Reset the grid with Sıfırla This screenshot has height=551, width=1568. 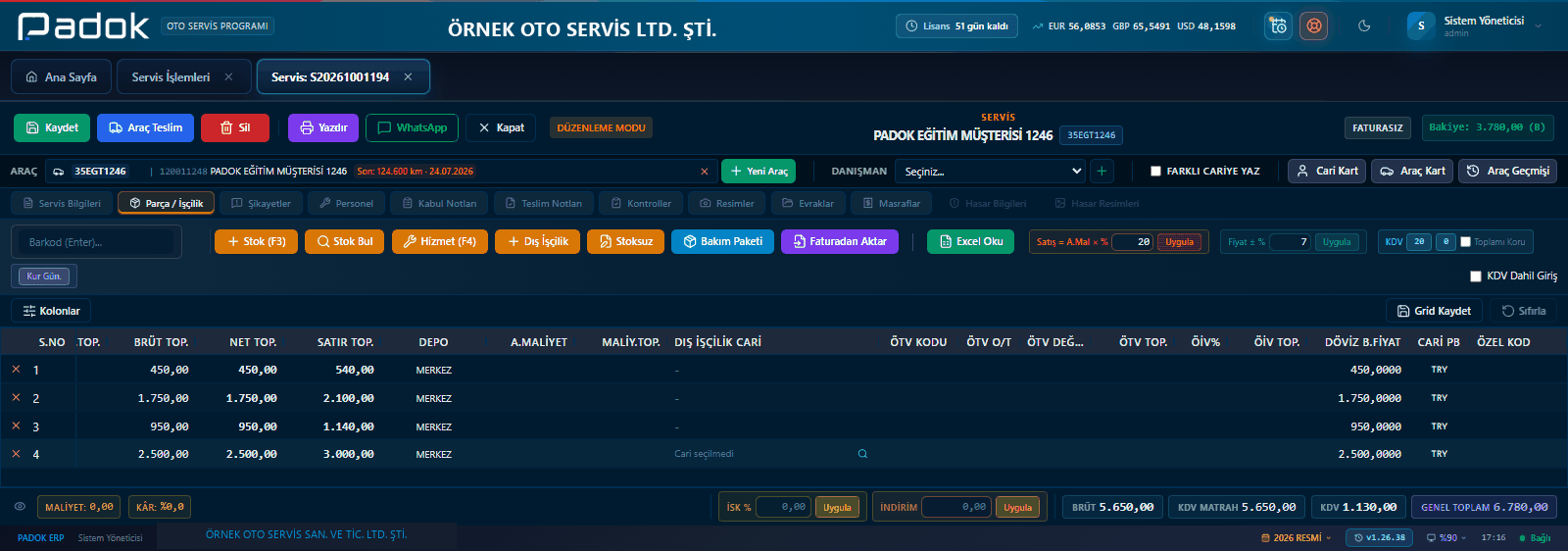pyautogui.click(x=1524, y=311)
